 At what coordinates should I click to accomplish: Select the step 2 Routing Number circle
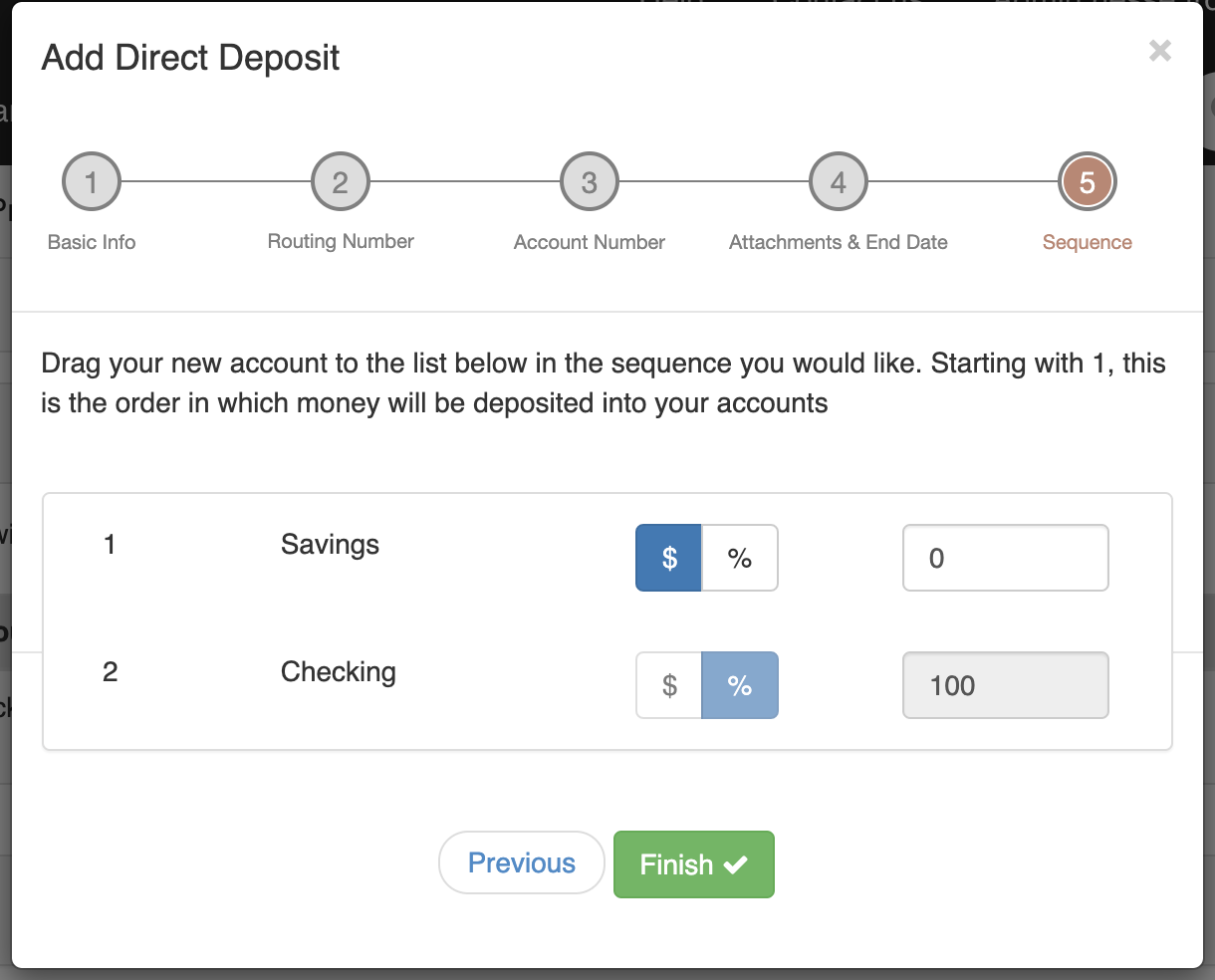(x=340, y=181)
